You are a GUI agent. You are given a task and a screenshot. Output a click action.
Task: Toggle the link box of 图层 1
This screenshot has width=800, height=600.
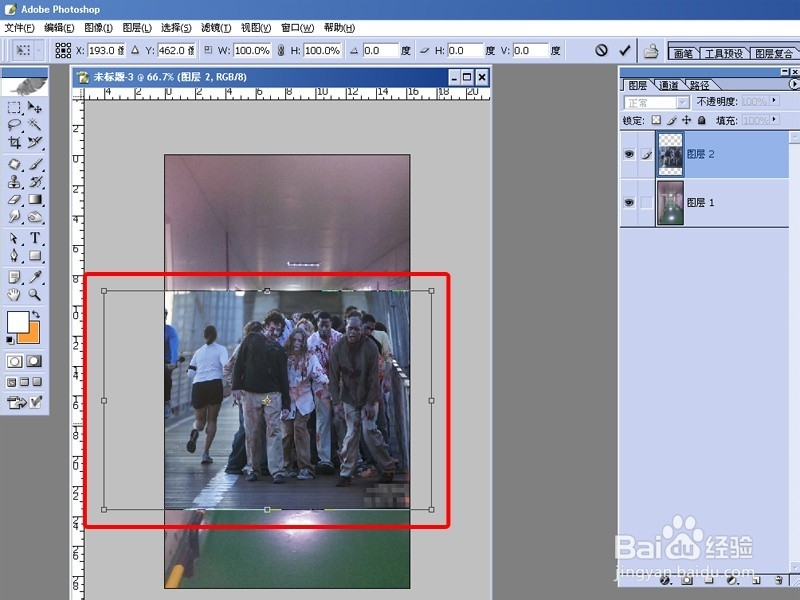point(646,203)
